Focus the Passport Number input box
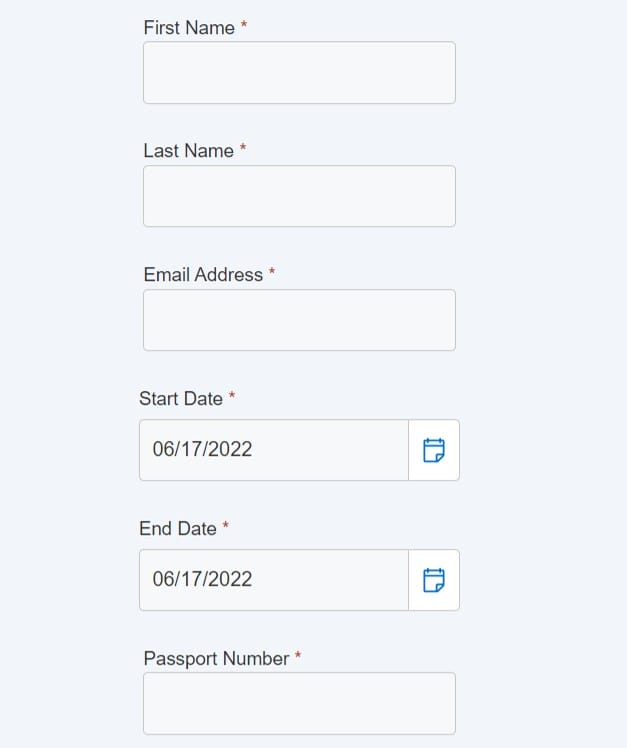This screenshot has height=748, width=627. 299,703
